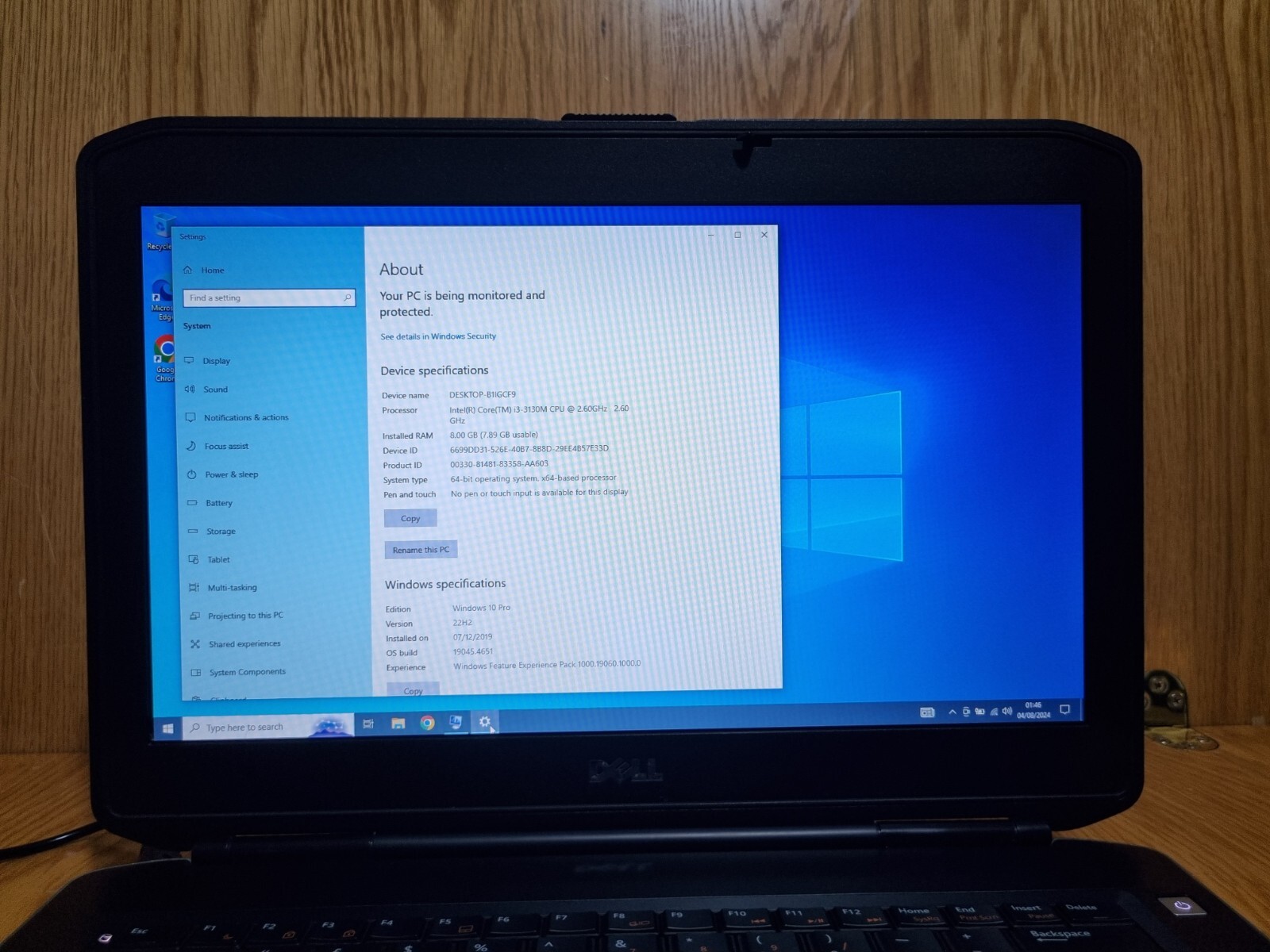Open Projecting to this PC settings
Viewport: 1270px width, 952px height.
pos(237,616)
